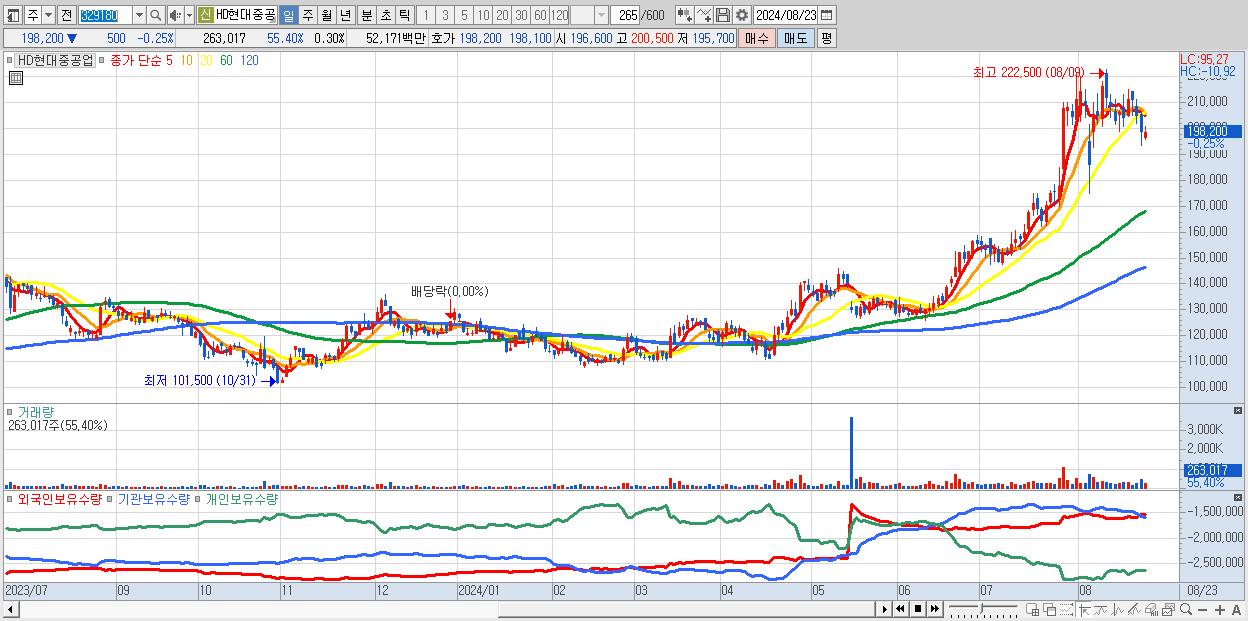Click the orange MA 10 legend number
Image resolution: width=1248 pixels, height=621 pixels.
coord(187,60)
